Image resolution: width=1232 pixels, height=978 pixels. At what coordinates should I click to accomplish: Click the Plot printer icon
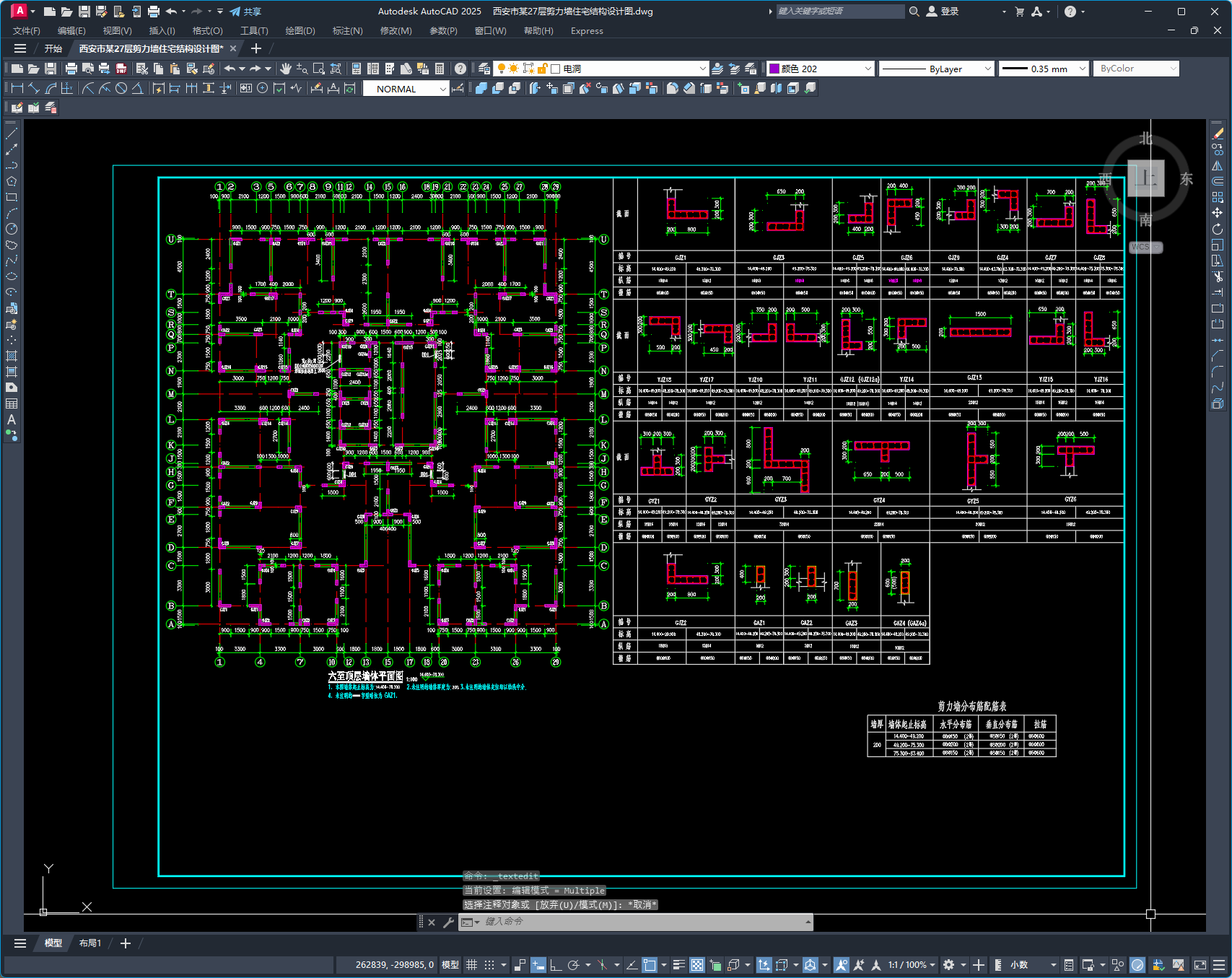71,69
